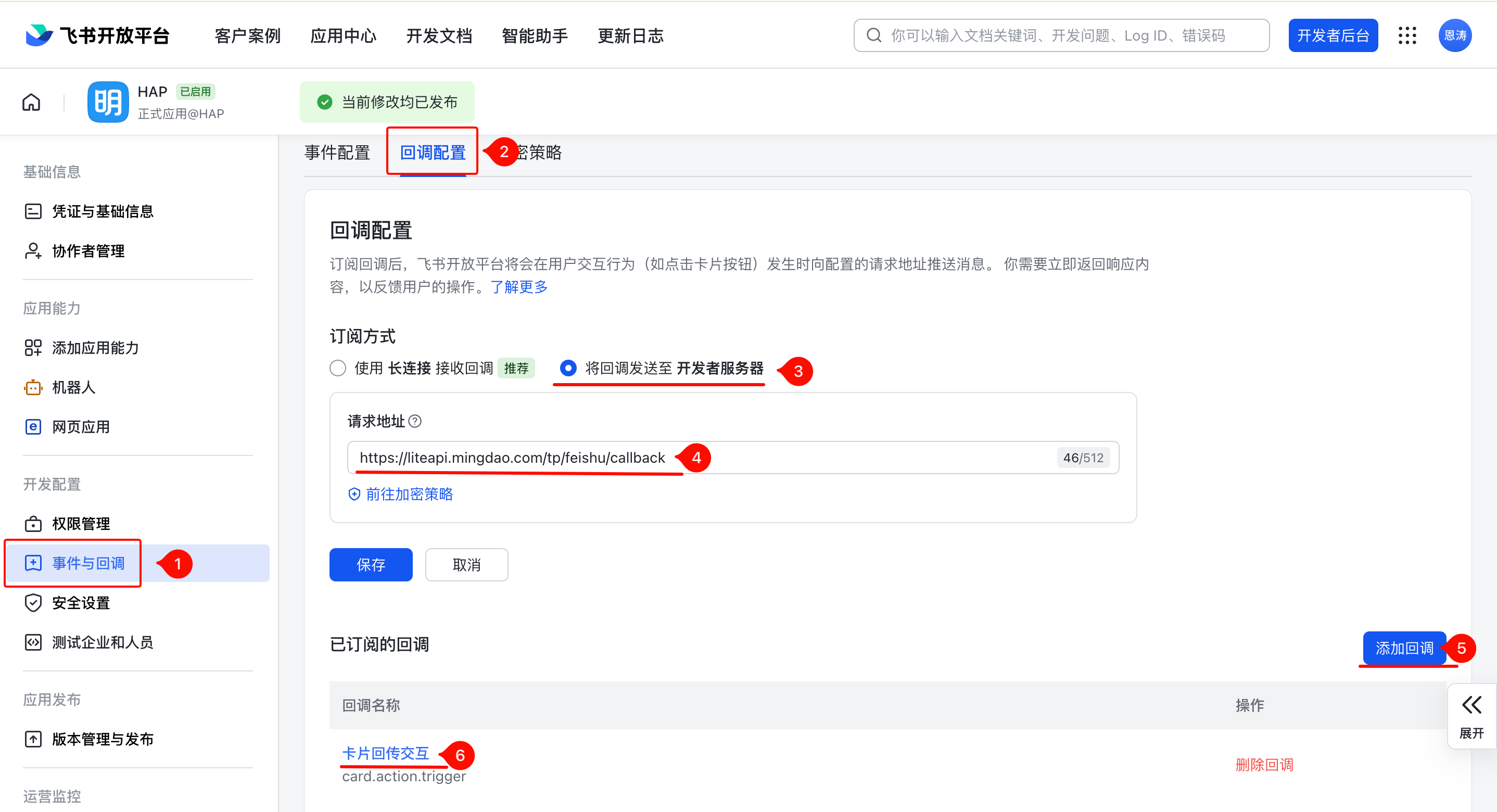The image size is (1497, 812).
Task: Click the Feishu Open Platform logo
Action: [x=97, y=35]
